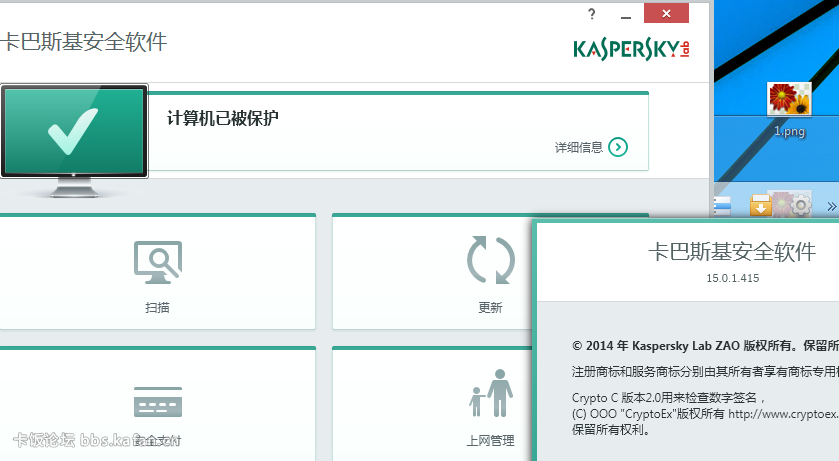Viewport: 839px width, 461px height.
Task: Click the Kaspersky Lab logo
Action: pyautogui.click(x=631, y=49)
